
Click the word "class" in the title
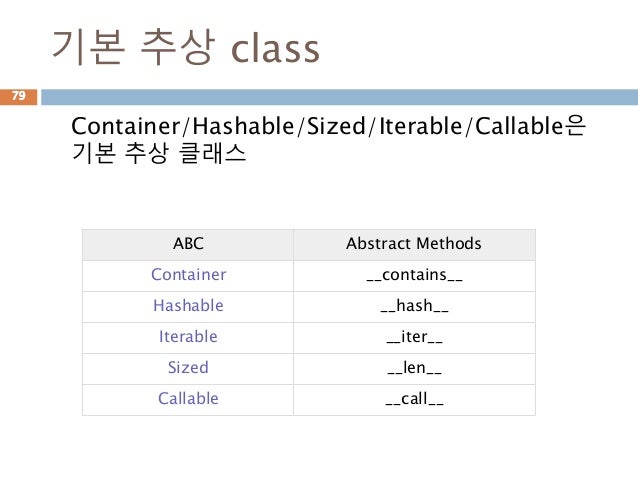(274, 47)
